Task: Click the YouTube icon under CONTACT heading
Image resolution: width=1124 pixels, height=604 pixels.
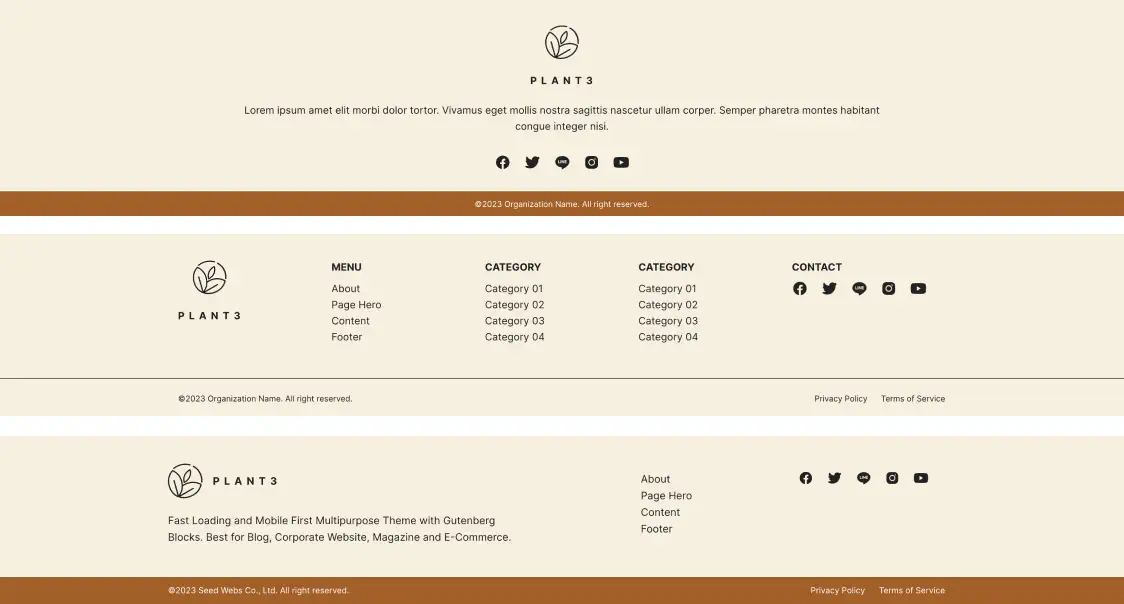Action: [x=918, y=288]
